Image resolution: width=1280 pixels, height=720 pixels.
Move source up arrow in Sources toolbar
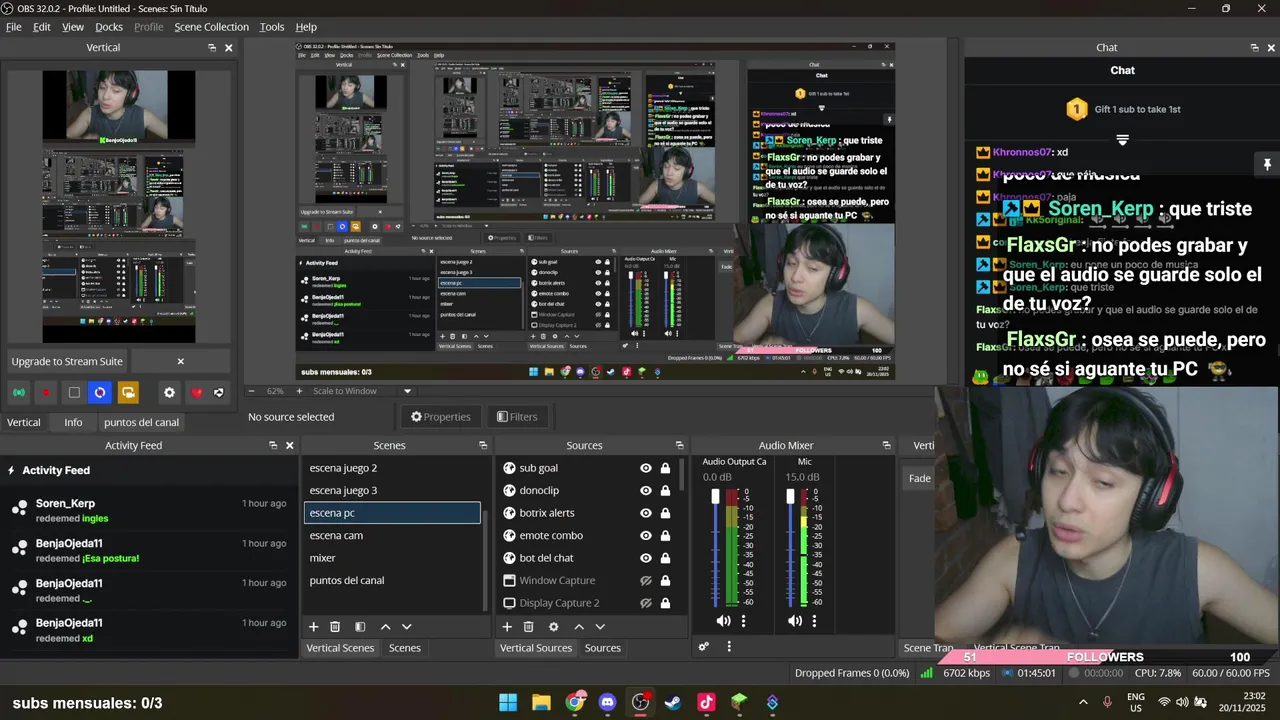[x=579, y=627]
